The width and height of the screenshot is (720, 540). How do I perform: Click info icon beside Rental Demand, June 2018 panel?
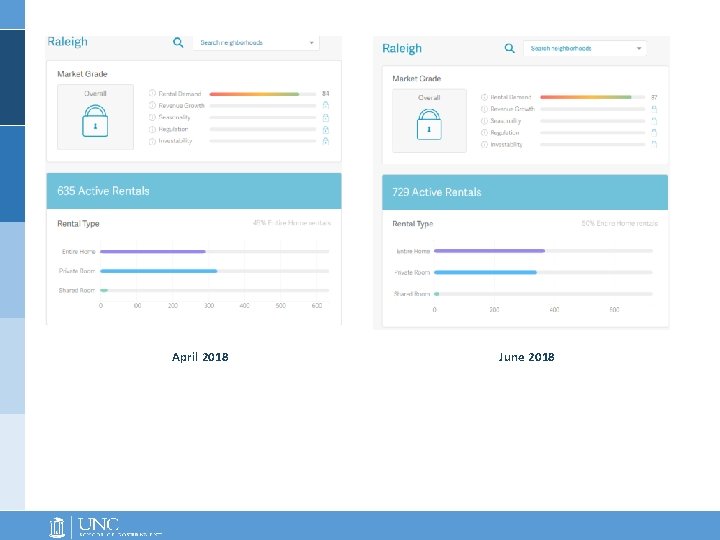(484, 97)
